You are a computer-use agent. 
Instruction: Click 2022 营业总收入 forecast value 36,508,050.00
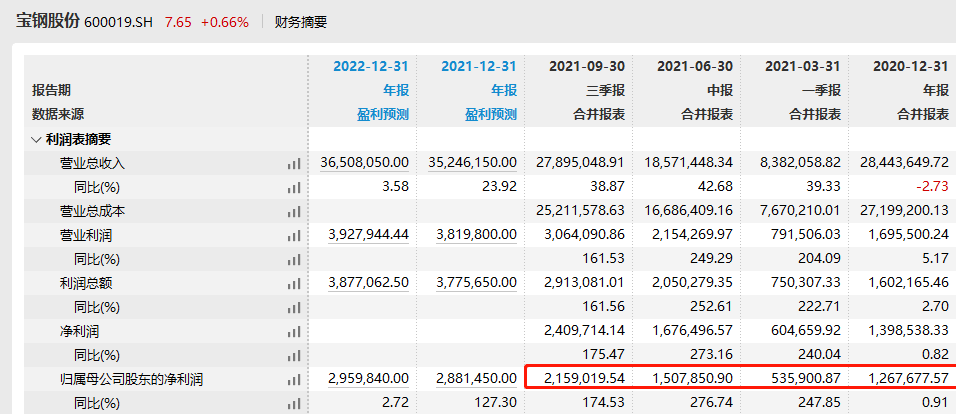point(365,163)
